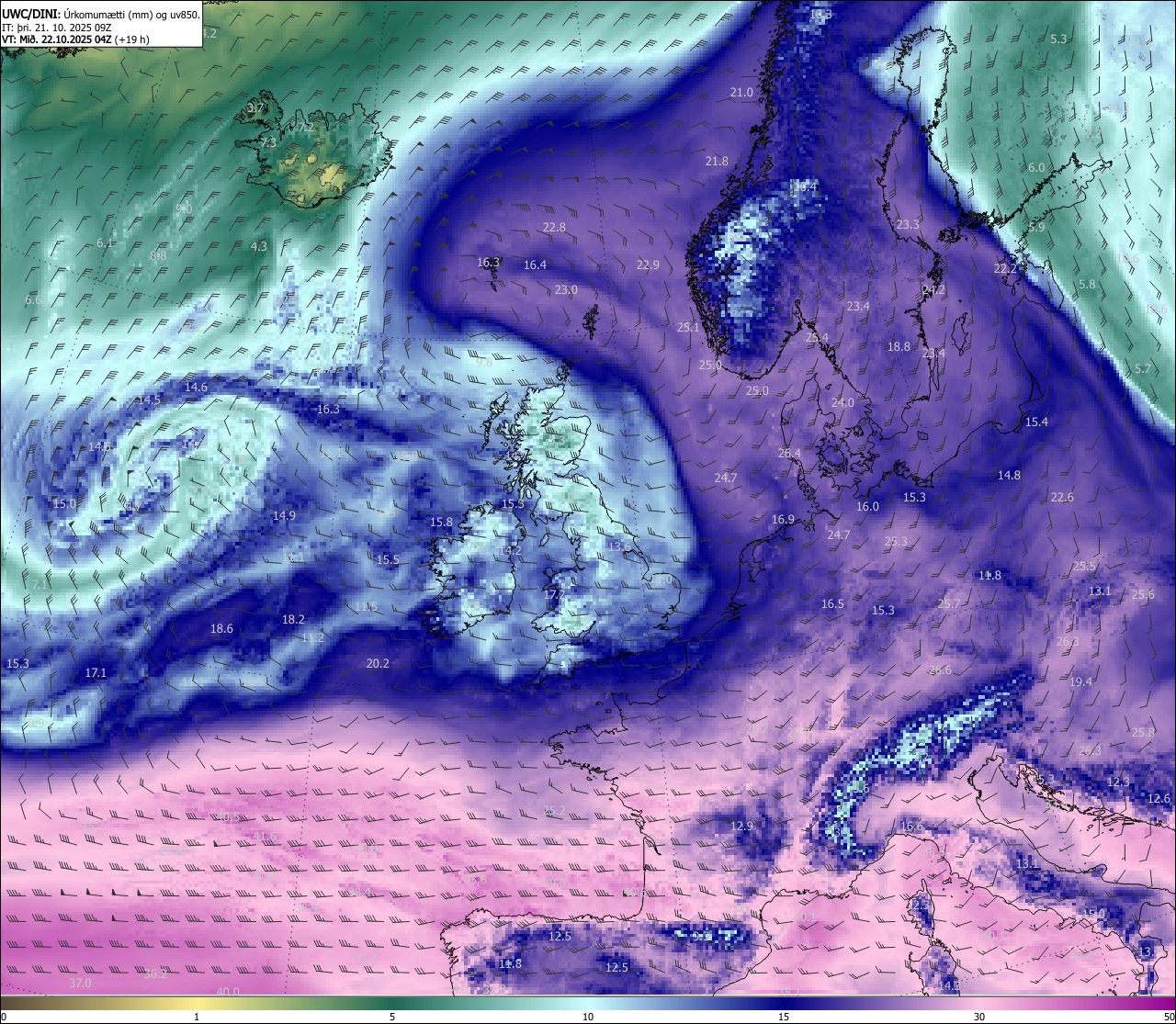Click the initial time line 'IT: þri. 21. 10. 2025 09Z'
Screen dimensions: 1176x1024
57,28
